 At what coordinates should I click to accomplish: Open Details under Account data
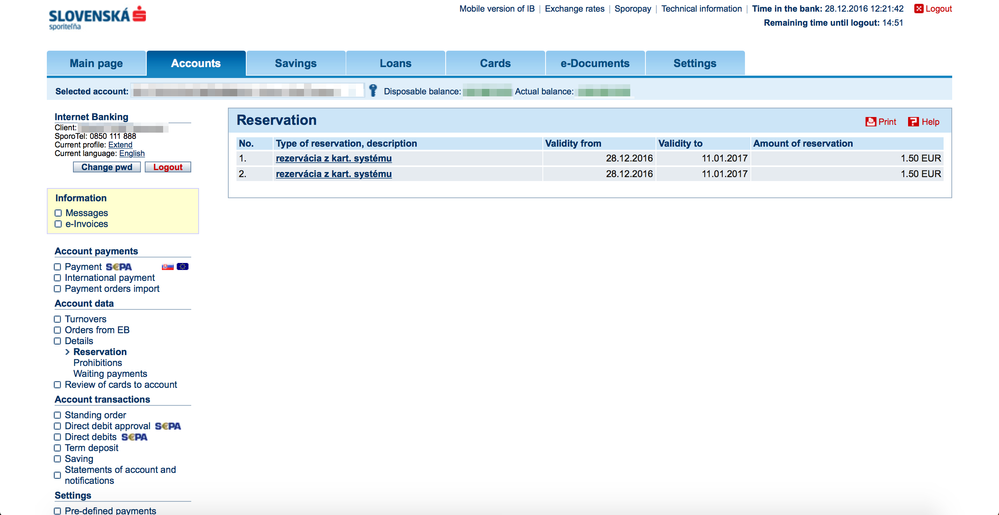[79, 341]
